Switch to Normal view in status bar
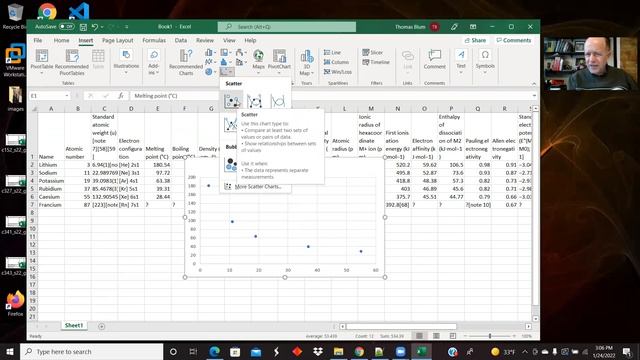The width and height of the screenshot is (640, 360). coord(419,336)
